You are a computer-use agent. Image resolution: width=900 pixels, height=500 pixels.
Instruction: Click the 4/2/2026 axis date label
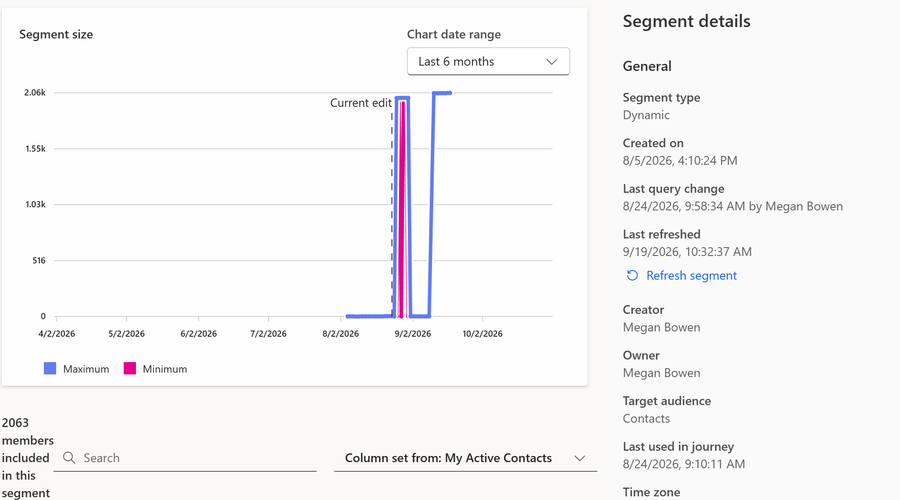point(56,334)
